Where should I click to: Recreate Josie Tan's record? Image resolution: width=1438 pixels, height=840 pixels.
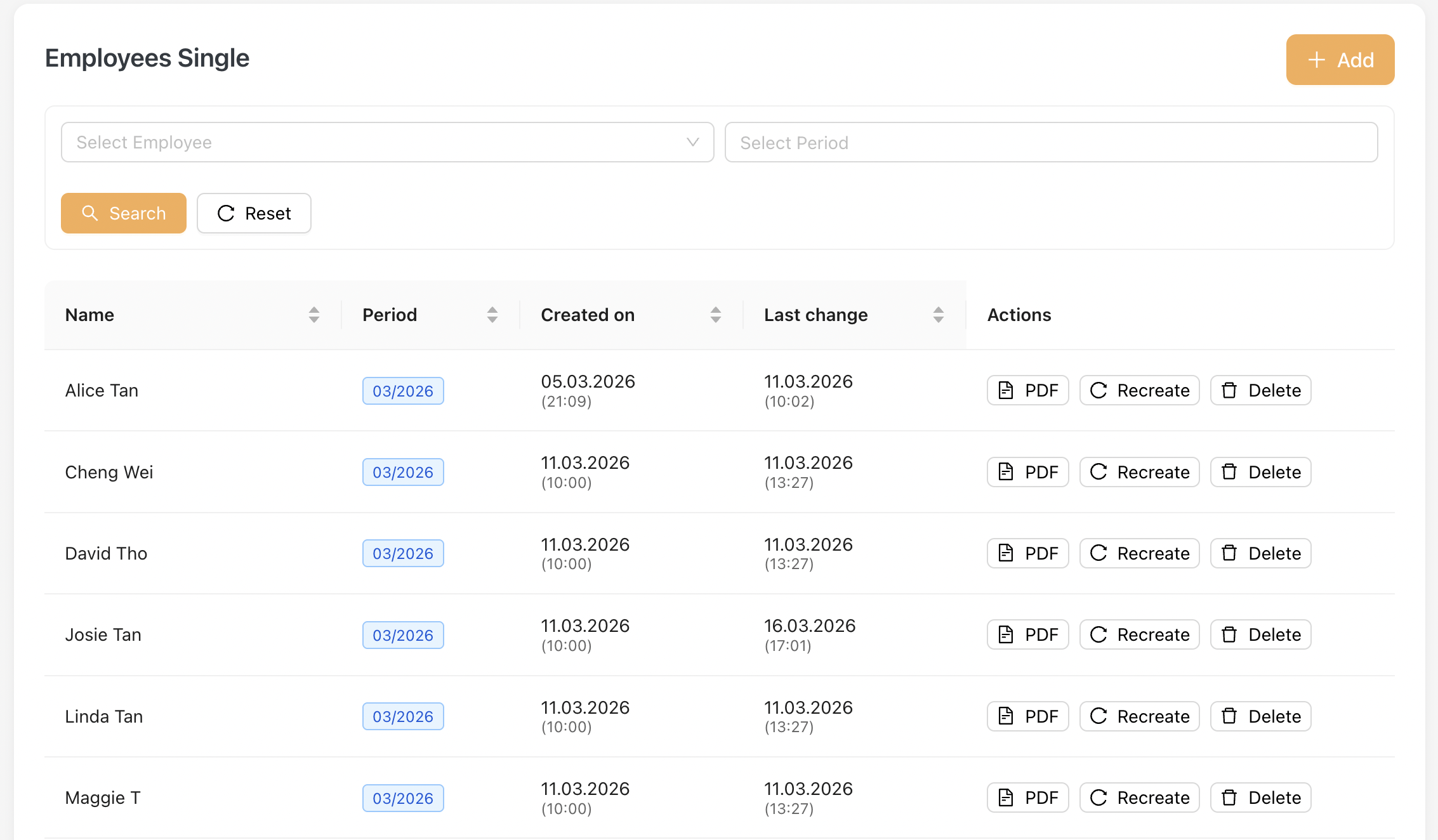(1139, 634)
